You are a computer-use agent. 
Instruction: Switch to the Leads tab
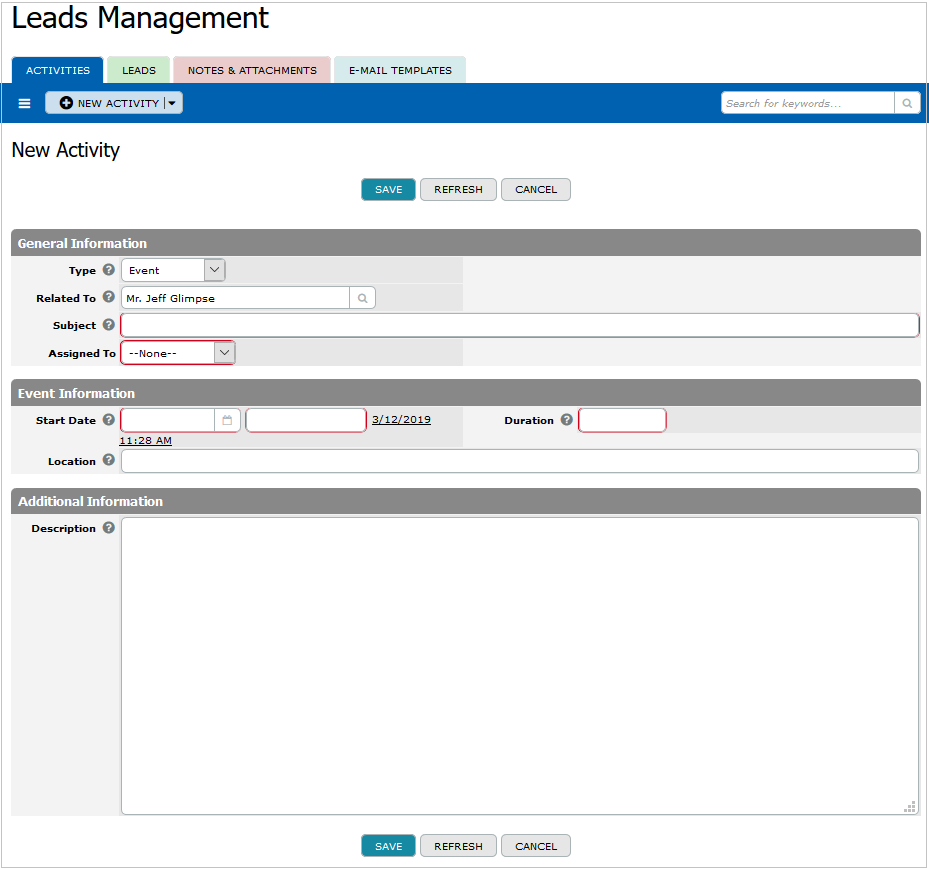point(139,70)
